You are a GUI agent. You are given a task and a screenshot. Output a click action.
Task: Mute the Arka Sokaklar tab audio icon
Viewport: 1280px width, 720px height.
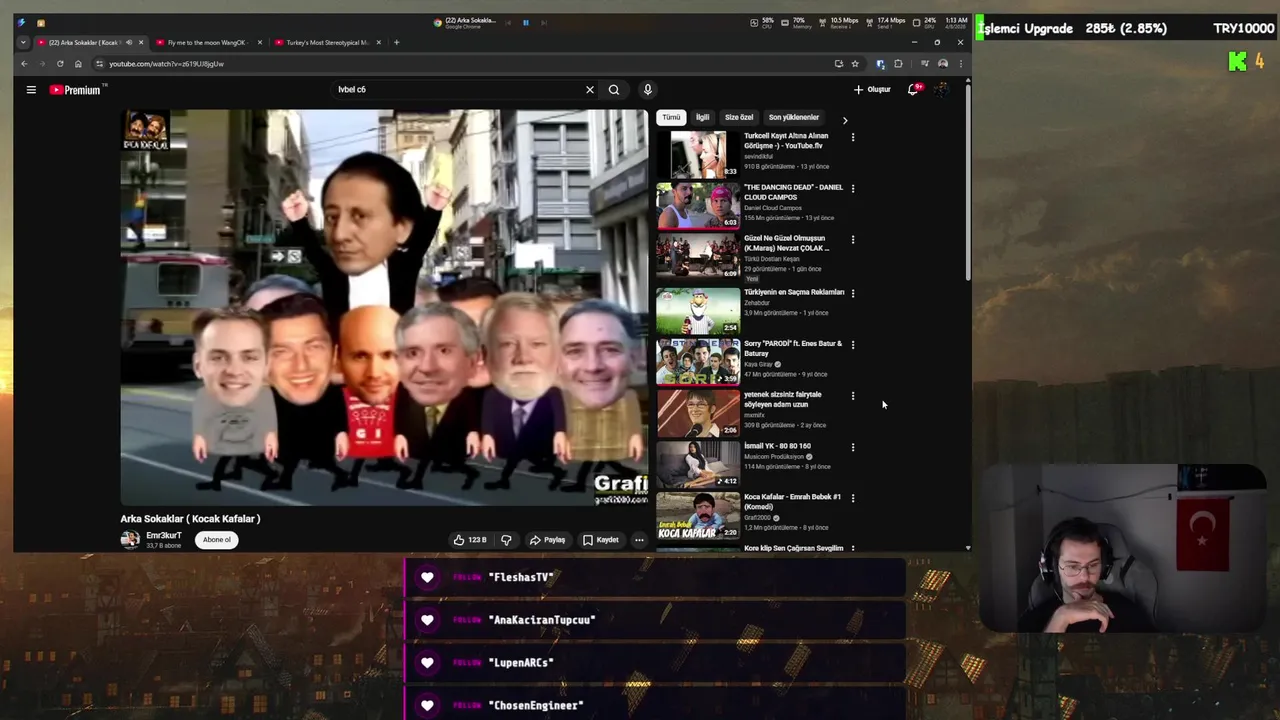129,43
